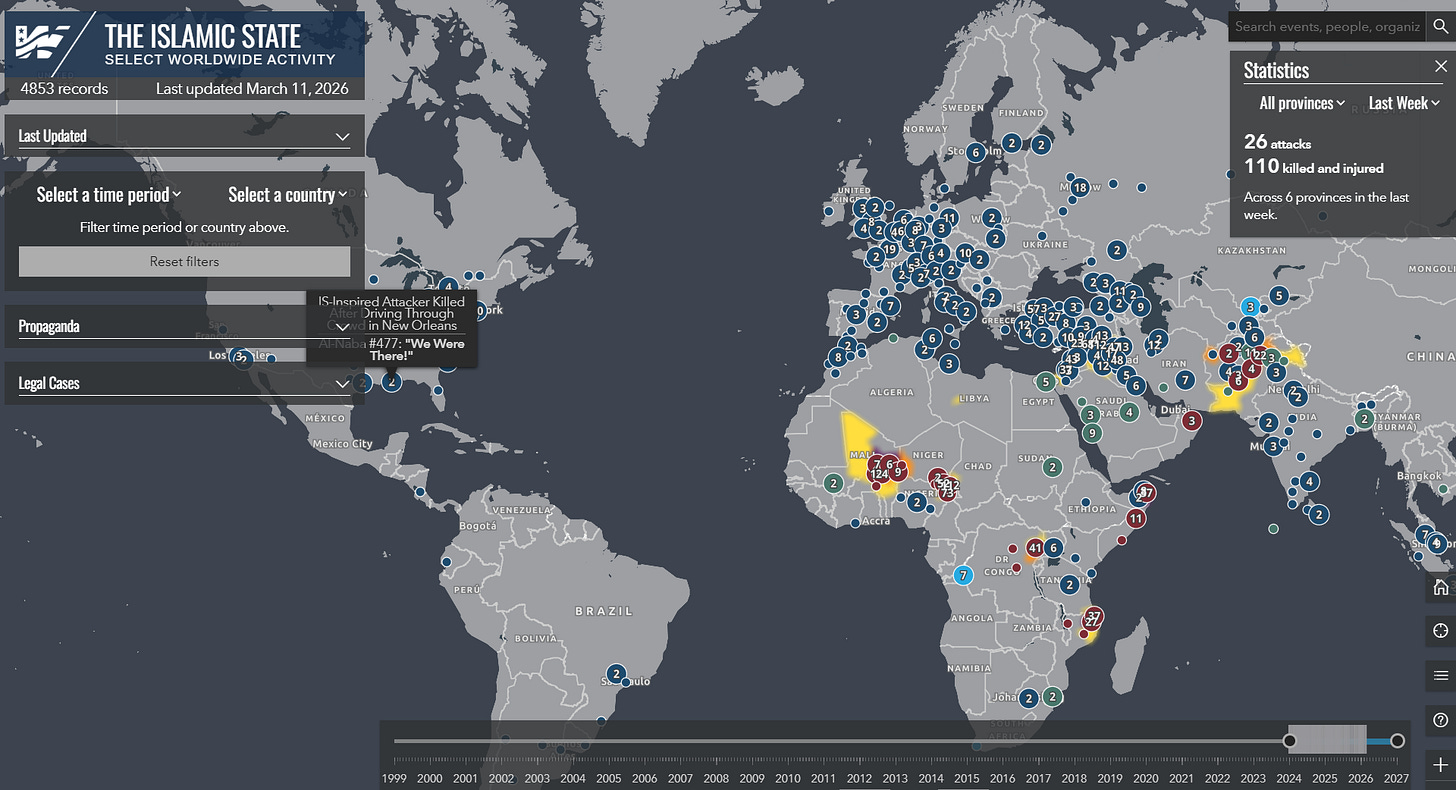Open the All provinces dropdown in Statistics
Viewport: 1456px width, 790px height.
click(1301, 103)
